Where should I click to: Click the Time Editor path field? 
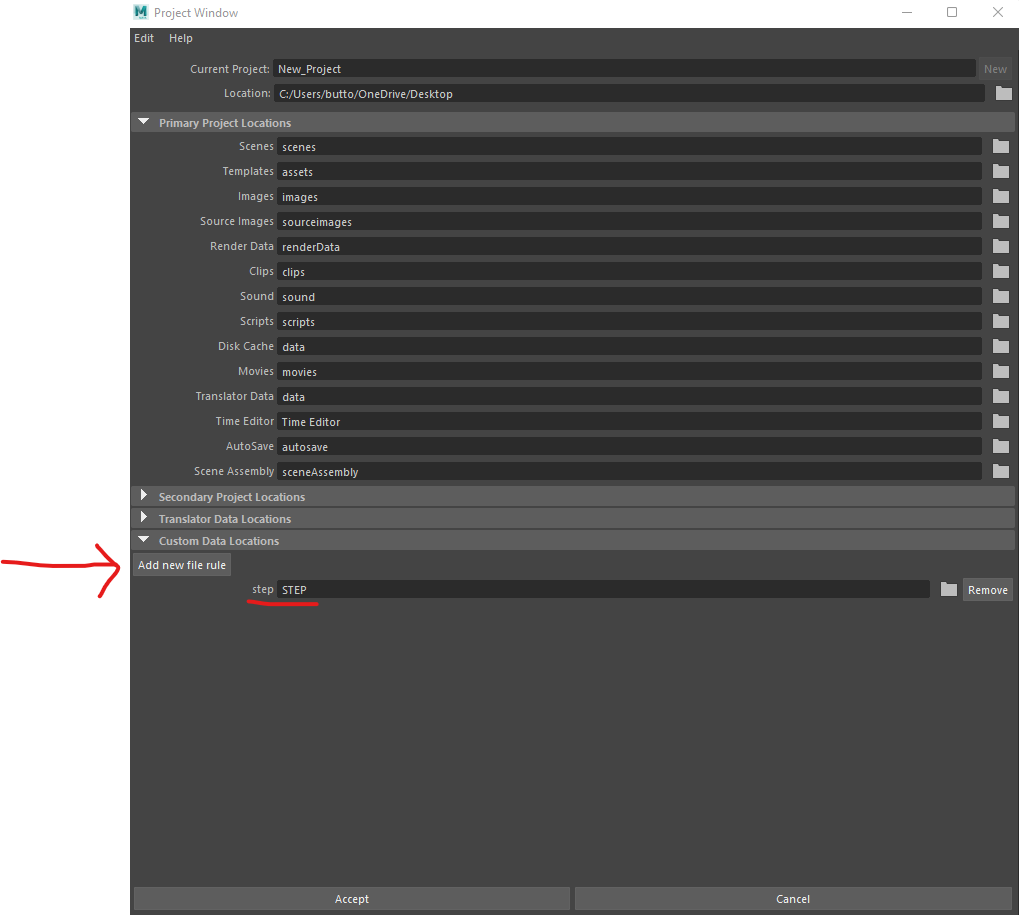629,422
